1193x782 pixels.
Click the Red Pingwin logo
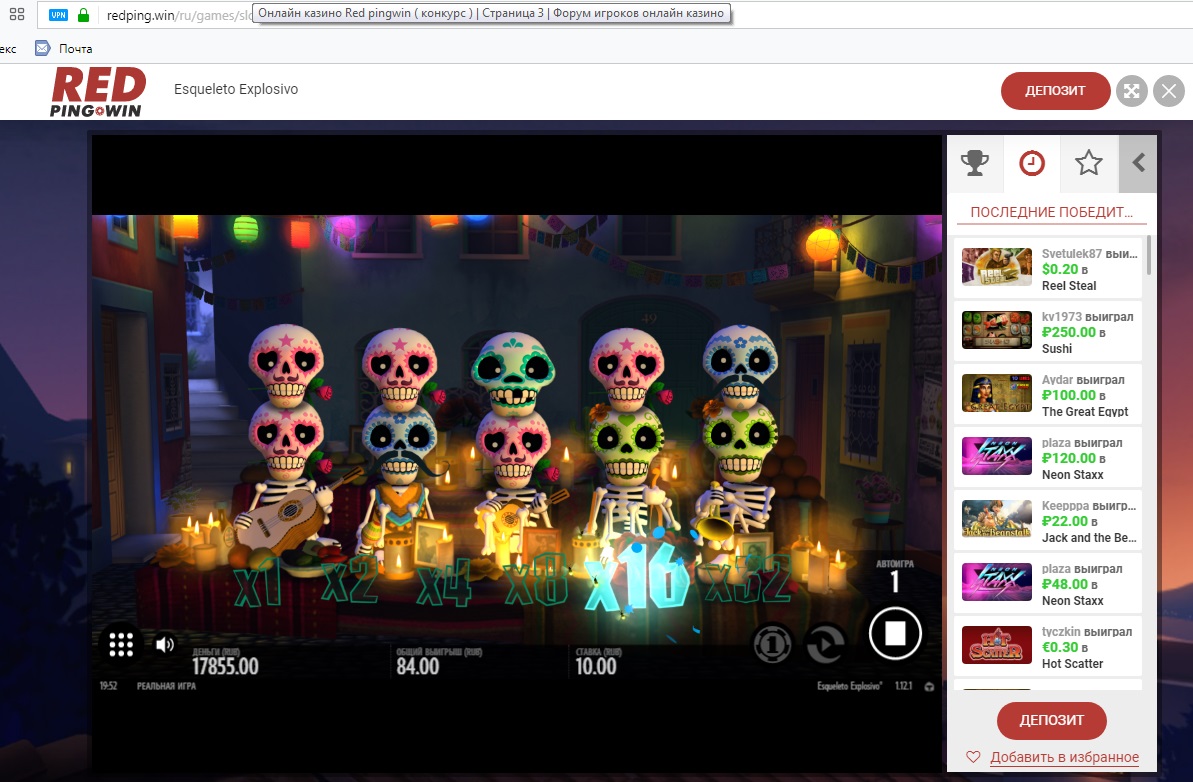tap(97, 91)
